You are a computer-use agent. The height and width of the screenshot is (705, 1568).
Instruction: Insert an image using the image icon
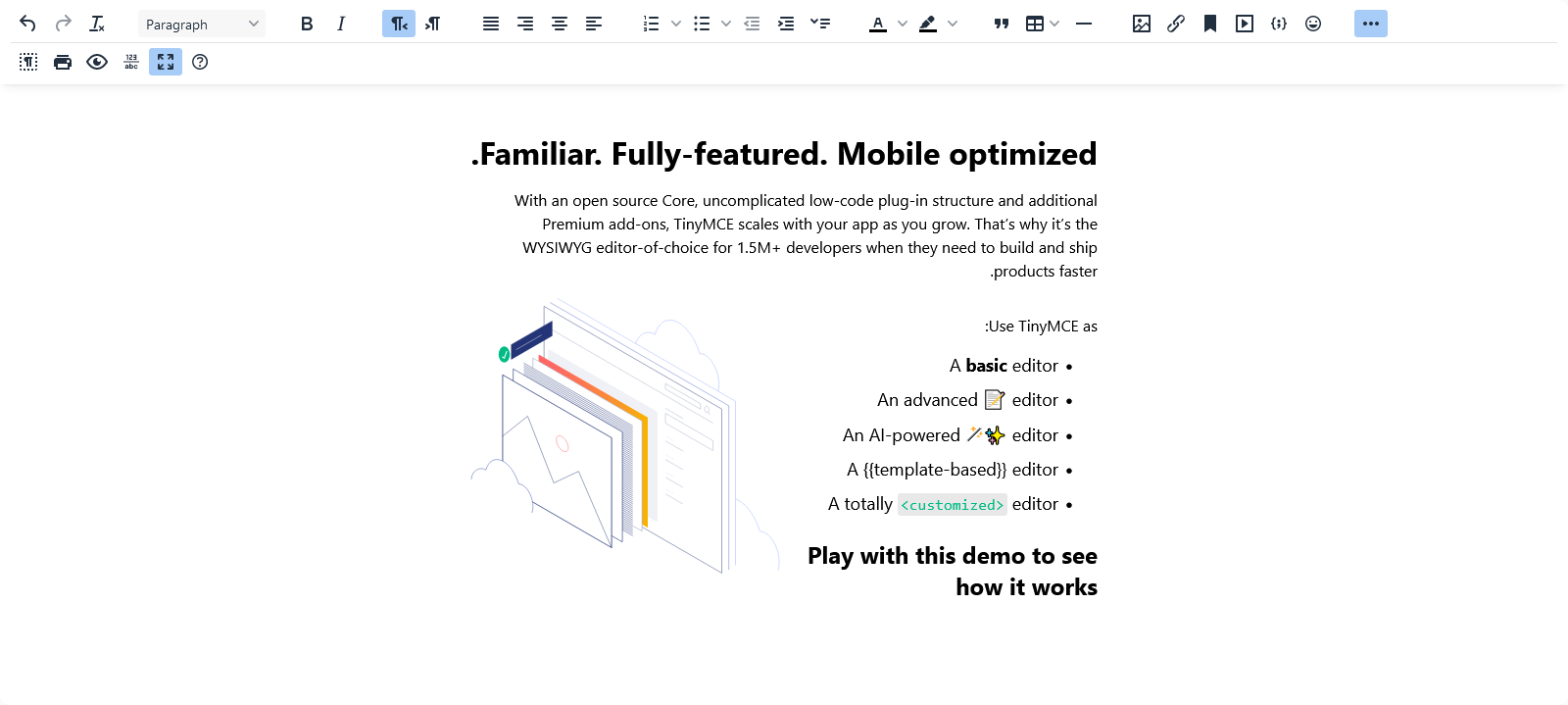coord(1141,24)
